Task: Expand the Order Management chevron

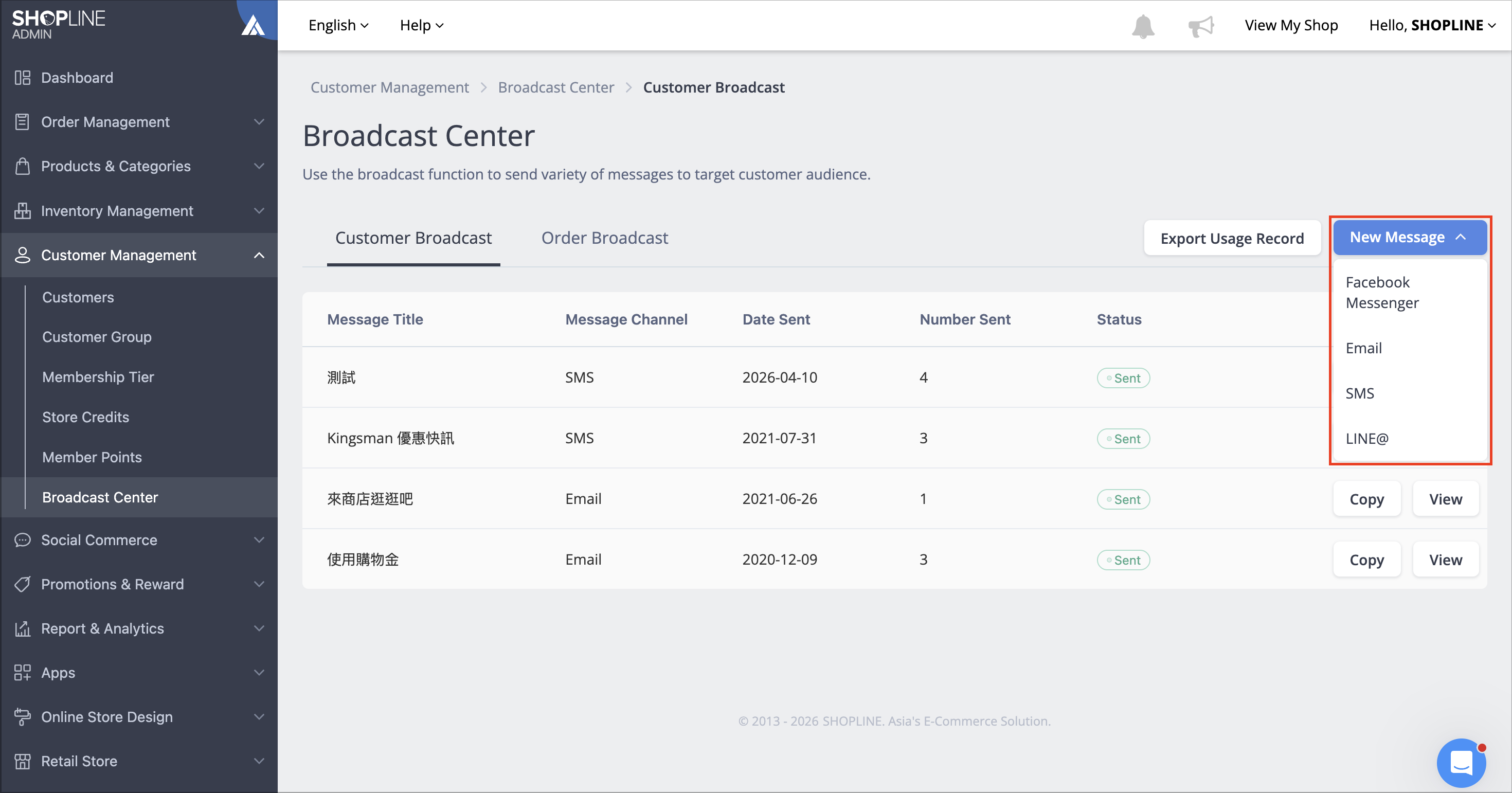Action: tap(259, 121)
